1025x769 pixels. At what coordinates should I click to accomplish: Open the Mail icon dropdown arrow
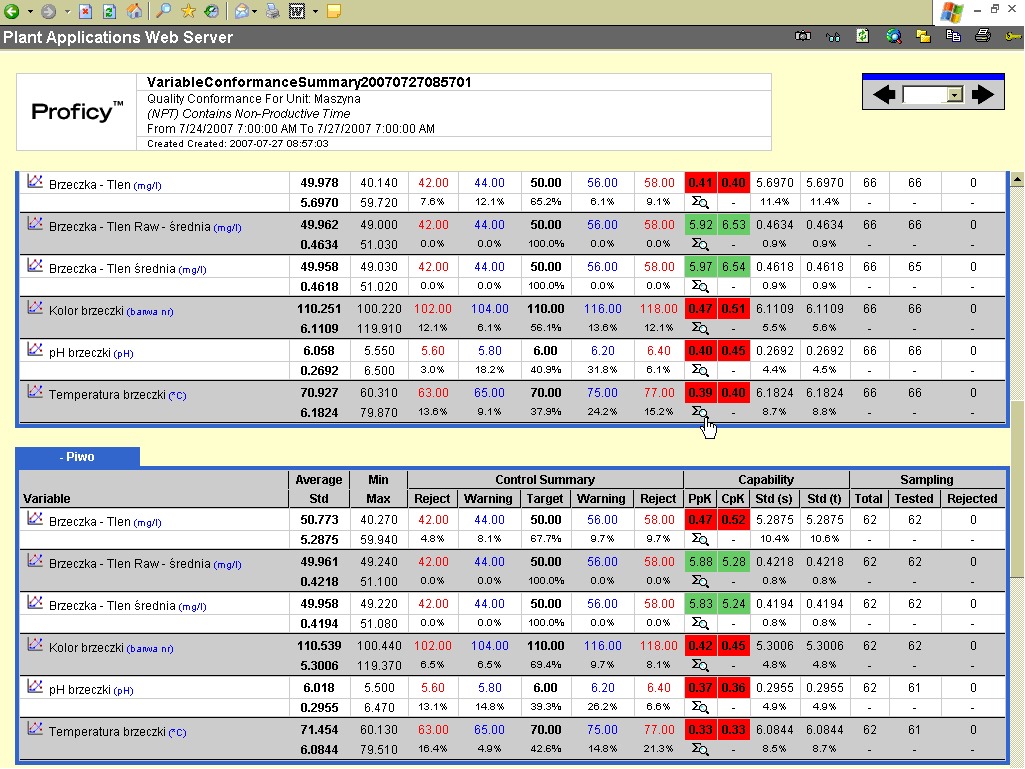point(254,12)
